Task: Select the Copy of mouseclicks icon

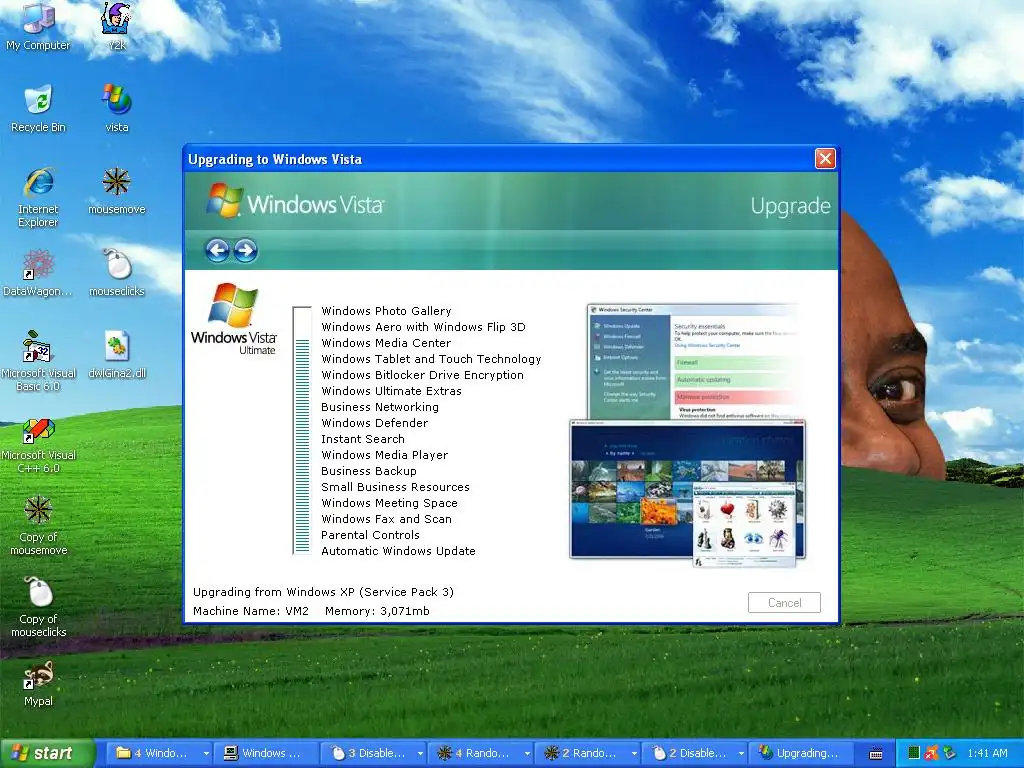Action: (38, 607)
